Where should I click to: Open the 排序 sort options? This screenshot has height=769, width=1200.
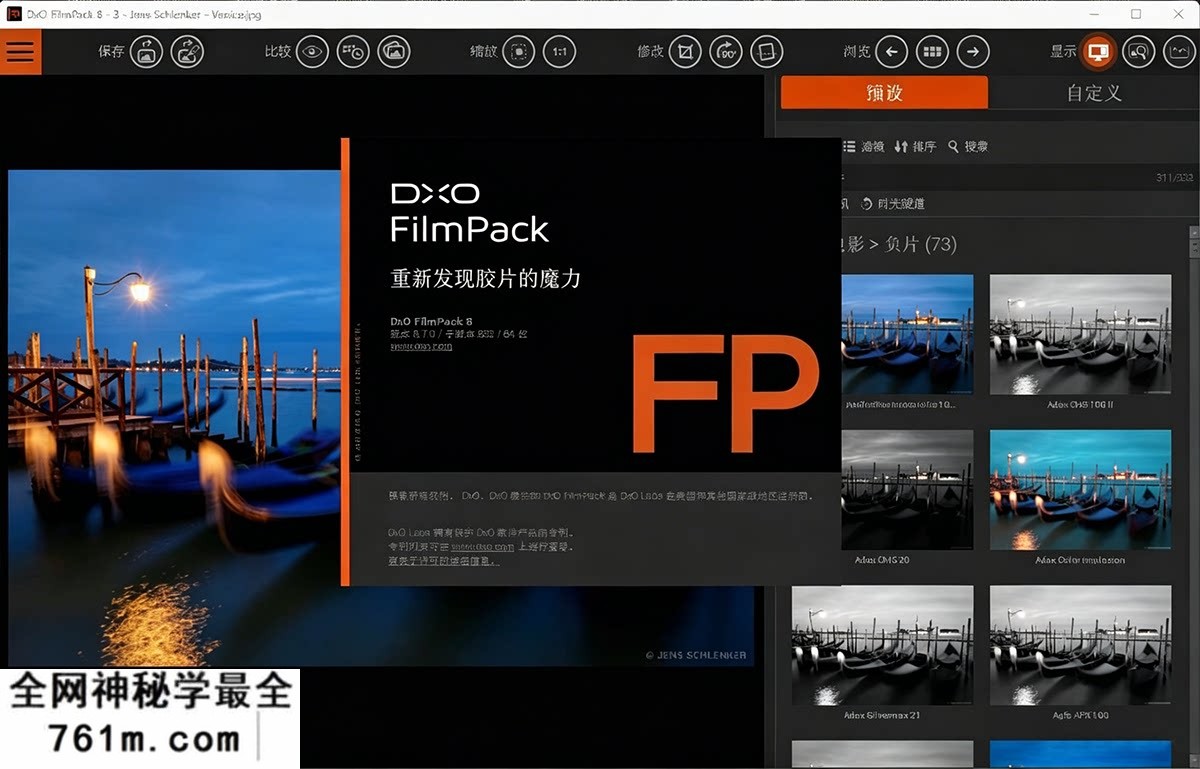pos(915,146)
